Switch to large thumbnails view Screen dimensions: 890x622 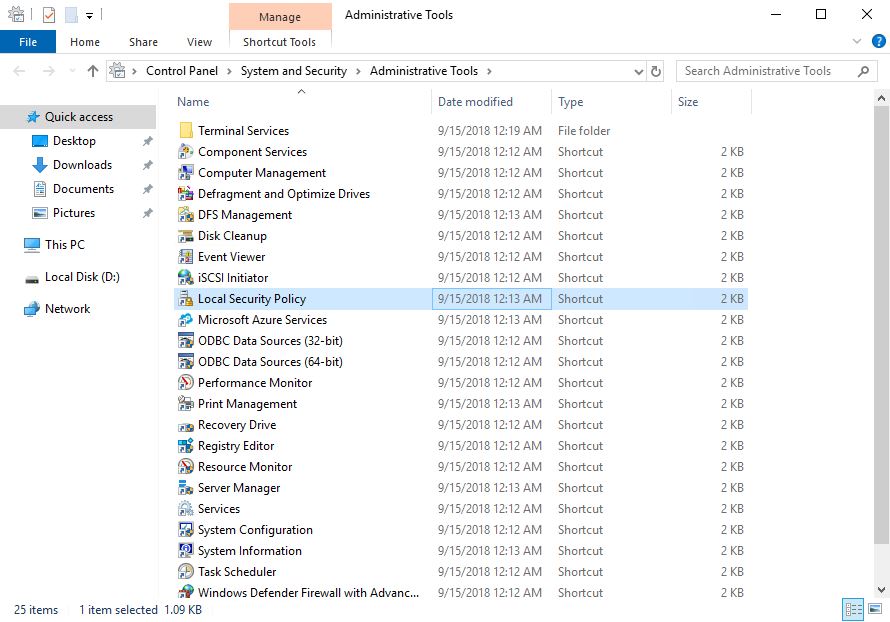point(875,610)
